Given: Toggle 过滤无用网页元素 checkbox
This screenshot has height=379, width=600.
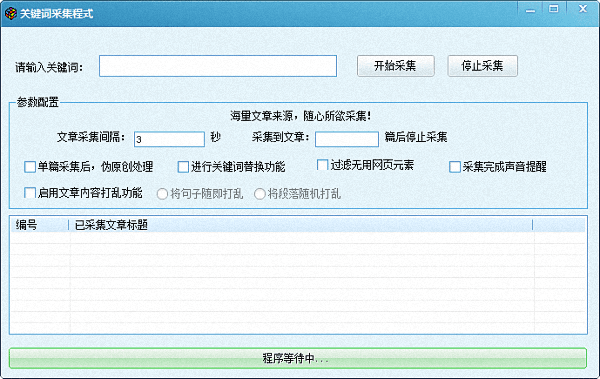Looking at the screenshot, I should (x=323, y=165).
